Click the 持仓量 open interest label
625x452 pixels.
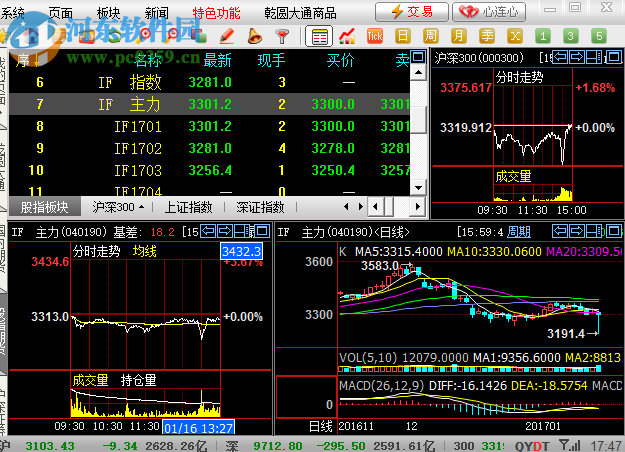(x=138, y=380)
